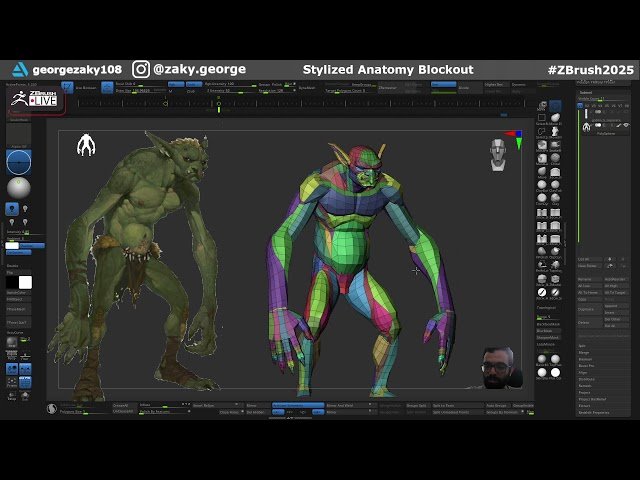Select visibility set V8 tab
Screen dimensions: 640x480
[x=627, y=106]
